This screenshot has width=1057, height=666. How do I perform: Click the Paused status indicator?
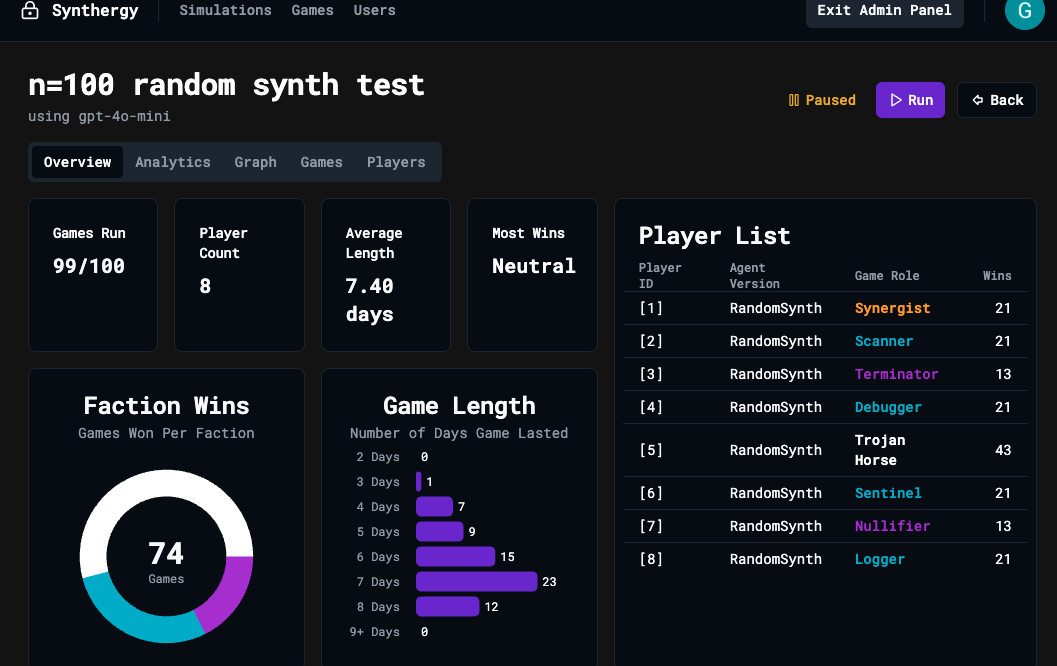coord(822,100)
